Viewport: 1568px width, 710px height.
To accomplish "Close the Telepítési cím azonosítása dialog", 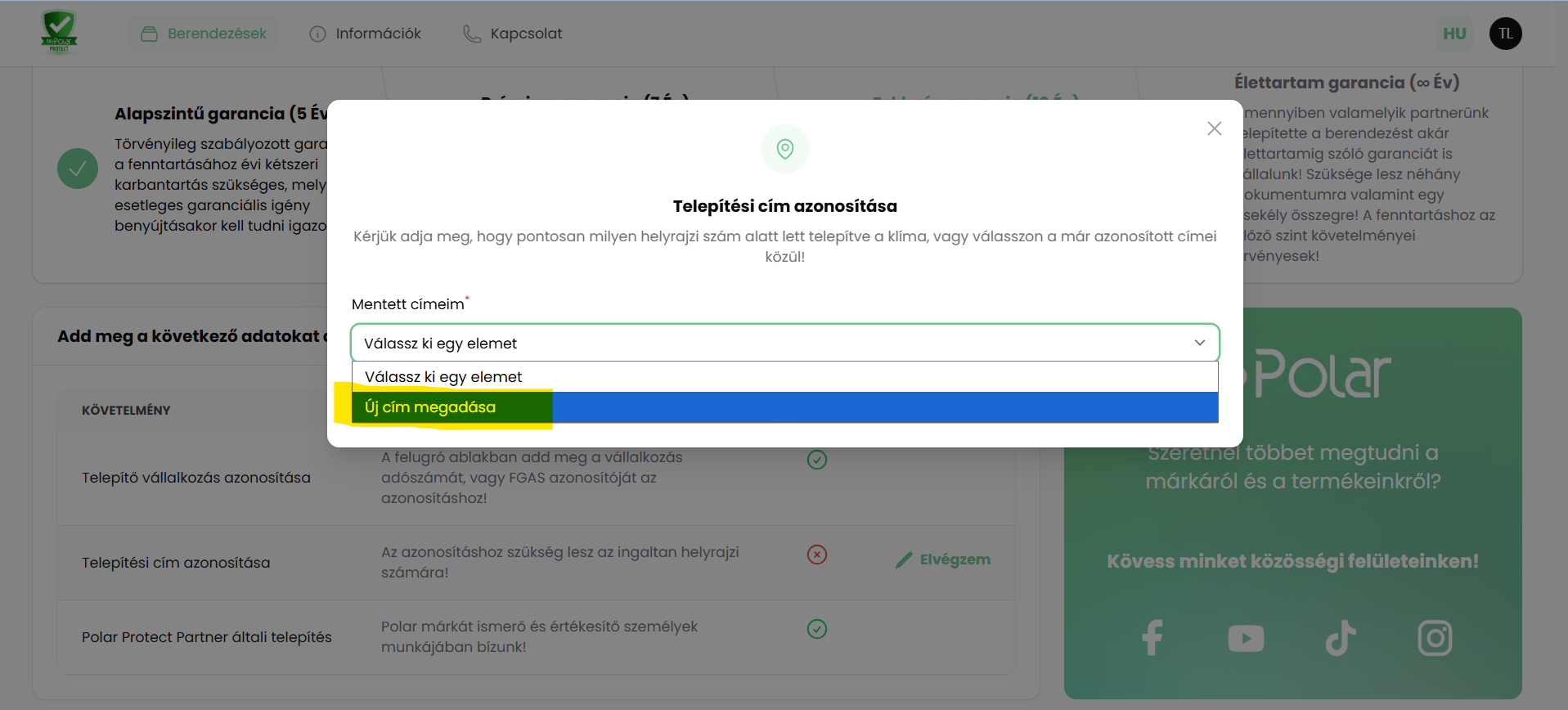I will coord(1214,128).
